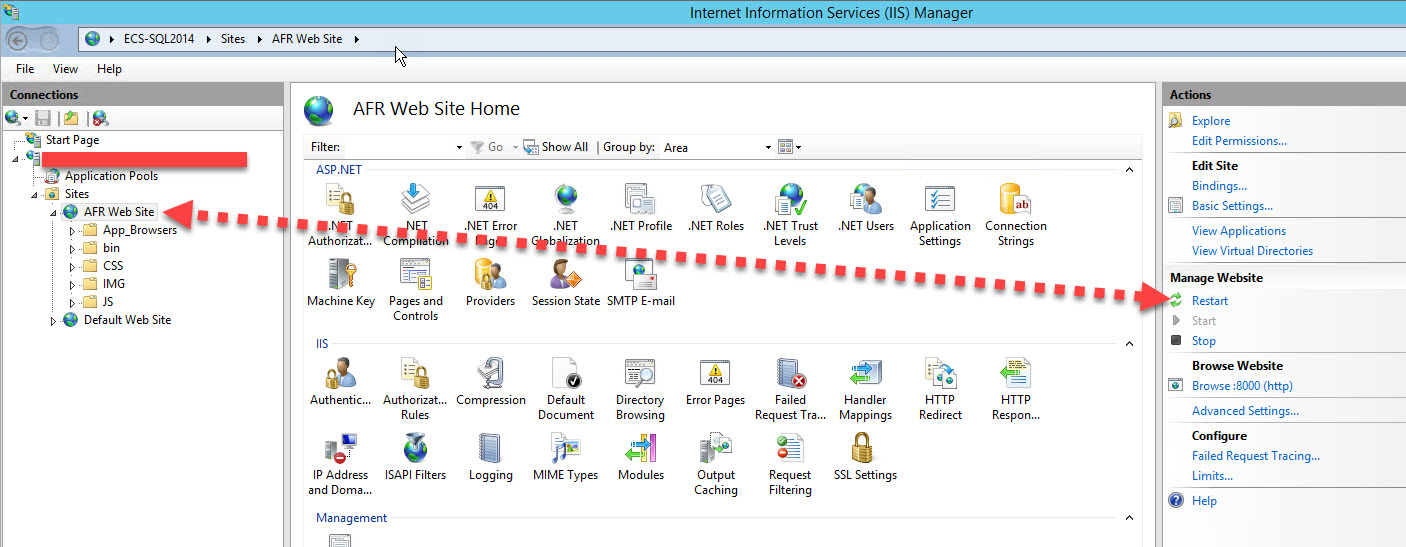
Task: Click Show All in filter bar
Action: [x=556, y=147]
